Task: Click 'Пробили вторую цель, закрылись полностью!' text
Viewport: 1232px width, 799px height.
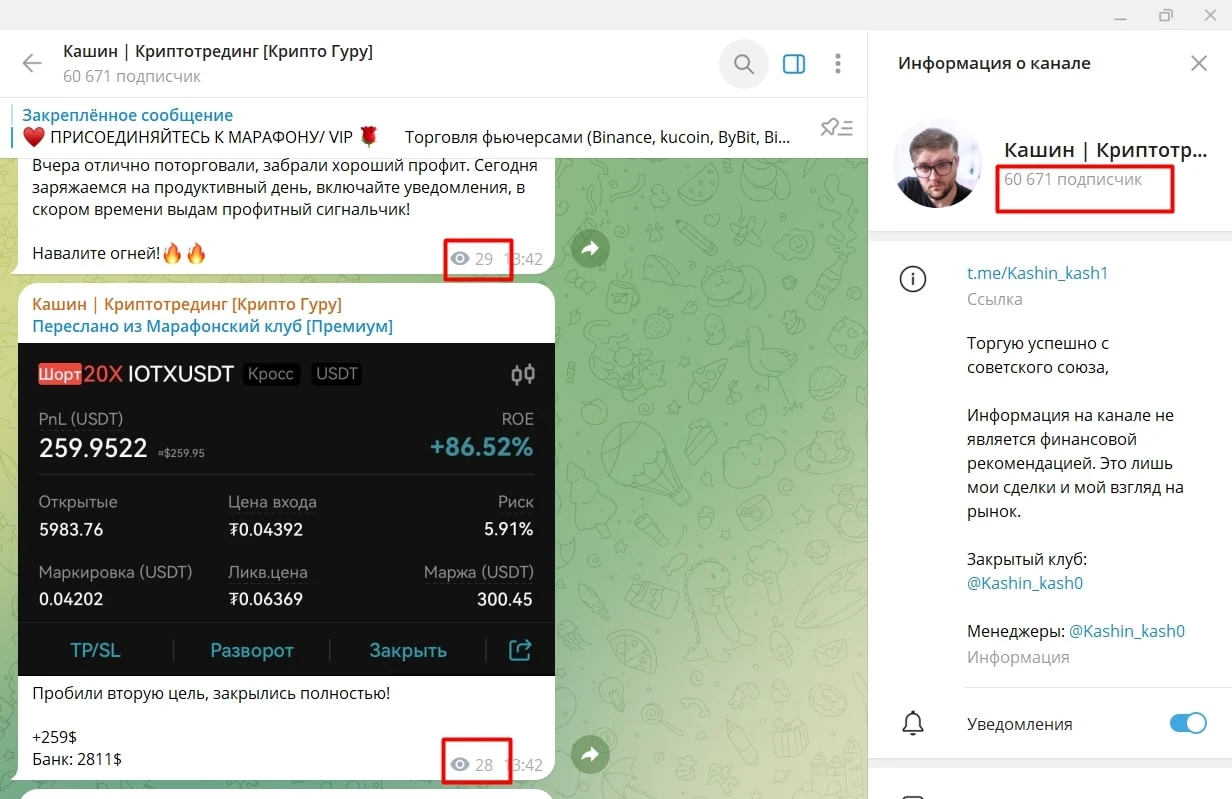Action: tap(211, 693)
